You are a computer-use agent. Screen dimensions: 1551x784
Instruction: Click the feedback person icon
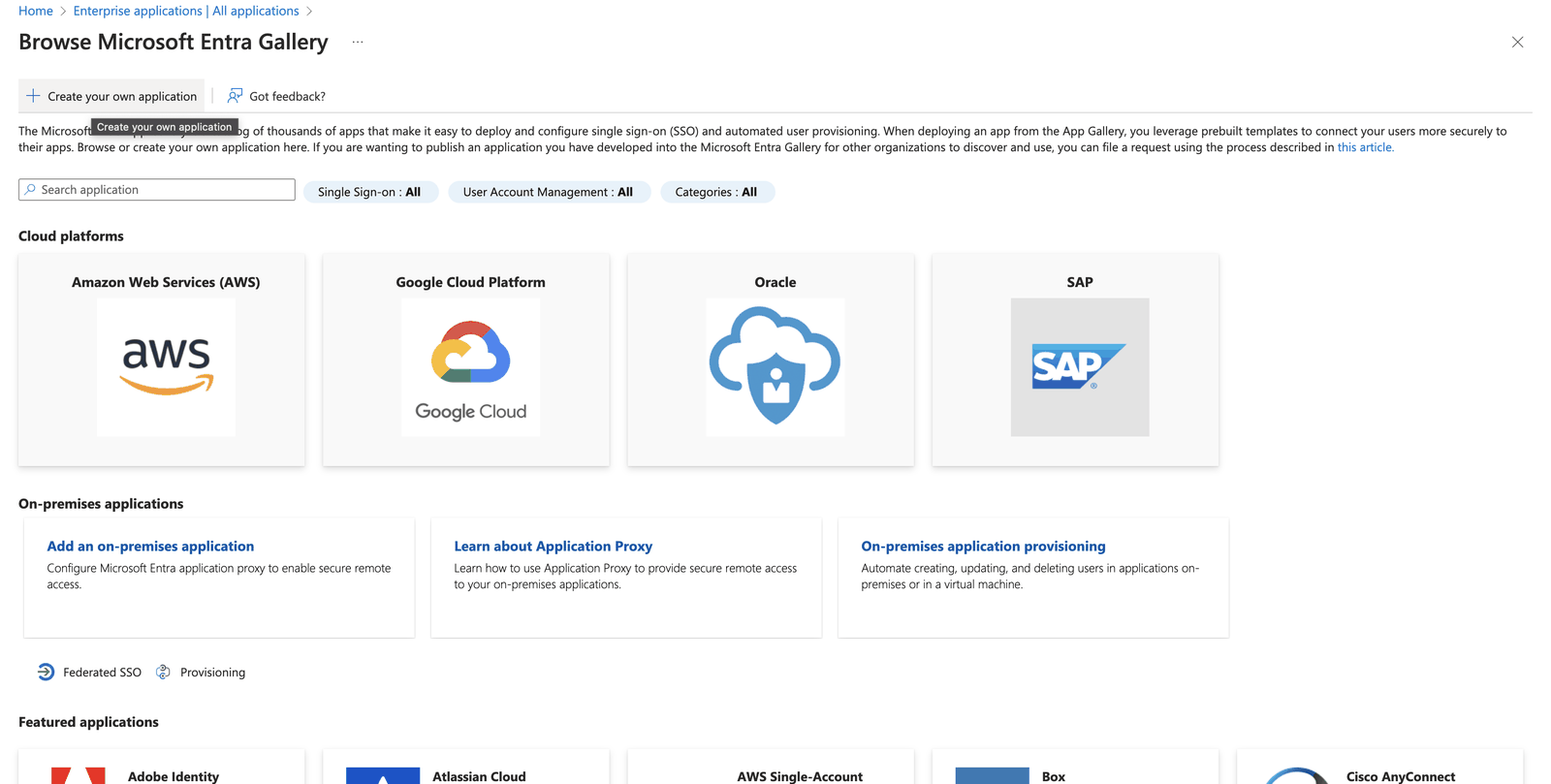click(x=235, y=96)
